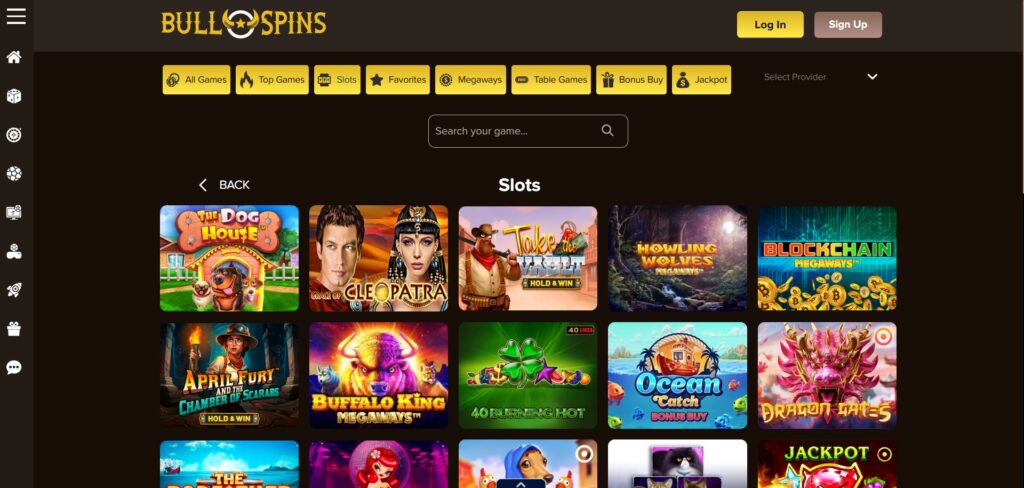Click the home icon in sidebar
1024x488 pixels.
coord(14,57)
